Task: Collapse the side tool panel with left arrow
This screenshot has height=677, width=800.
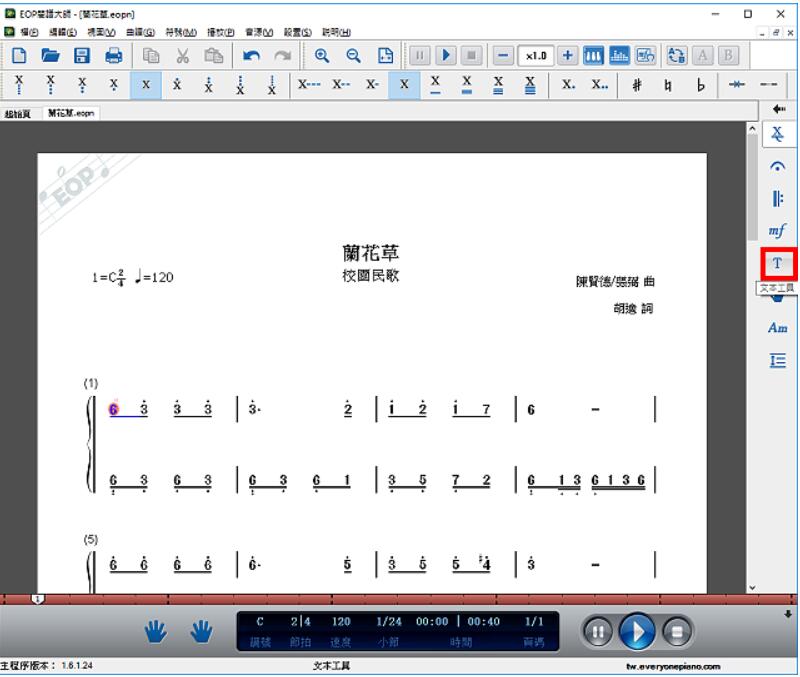Action: 779,109
